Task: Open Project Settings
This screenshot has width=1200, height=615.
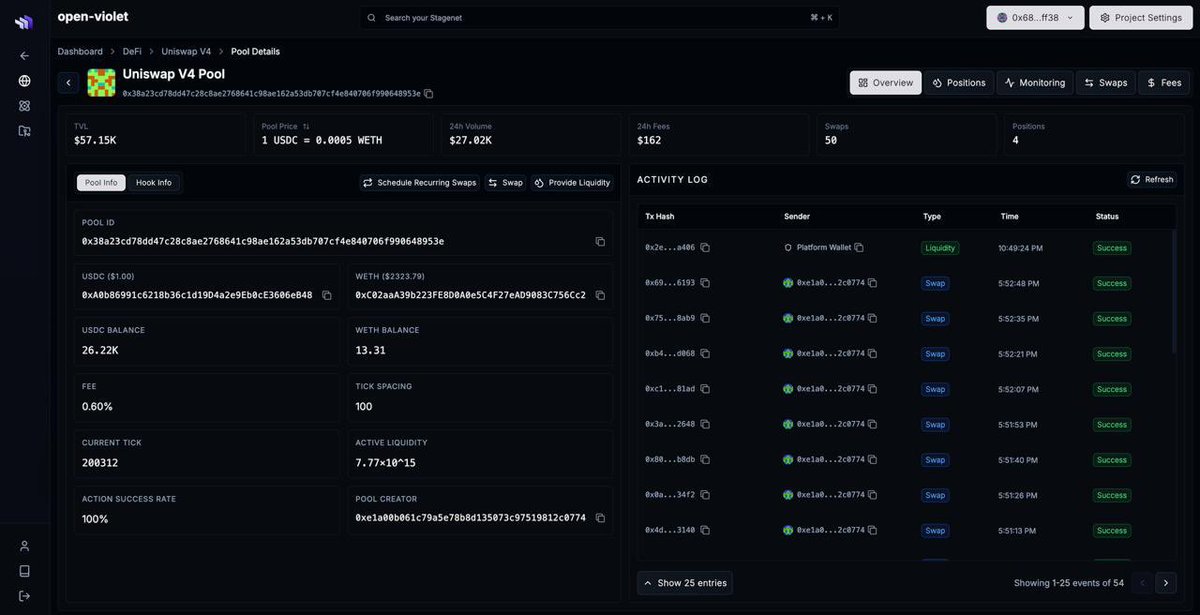Action: [1141, 18]
